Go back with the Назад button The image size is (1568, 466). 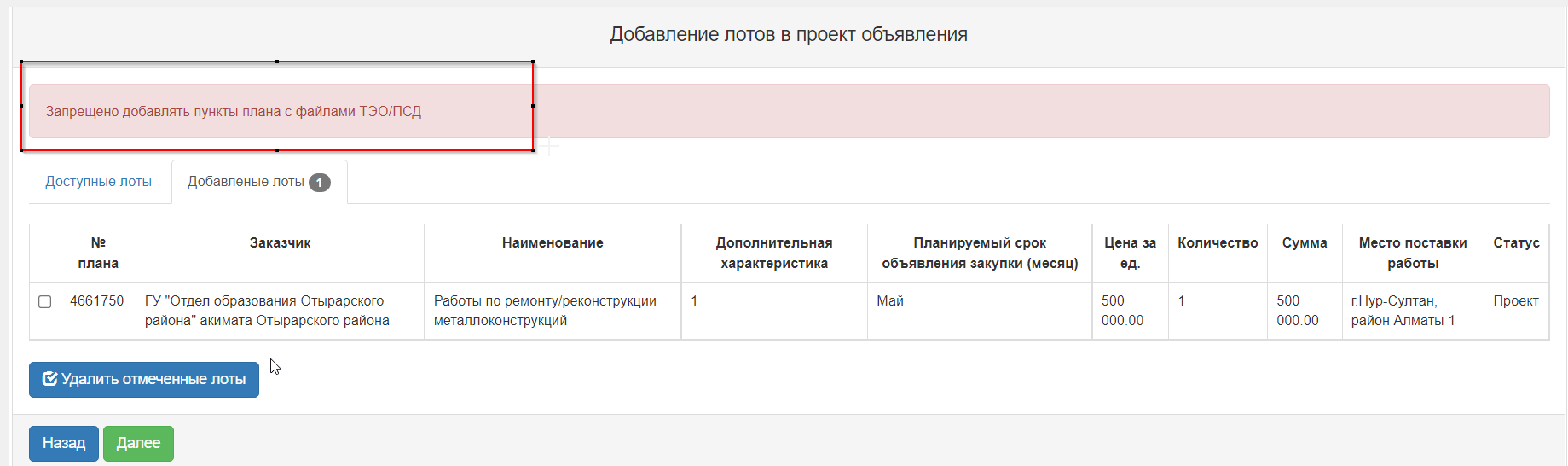64,444
